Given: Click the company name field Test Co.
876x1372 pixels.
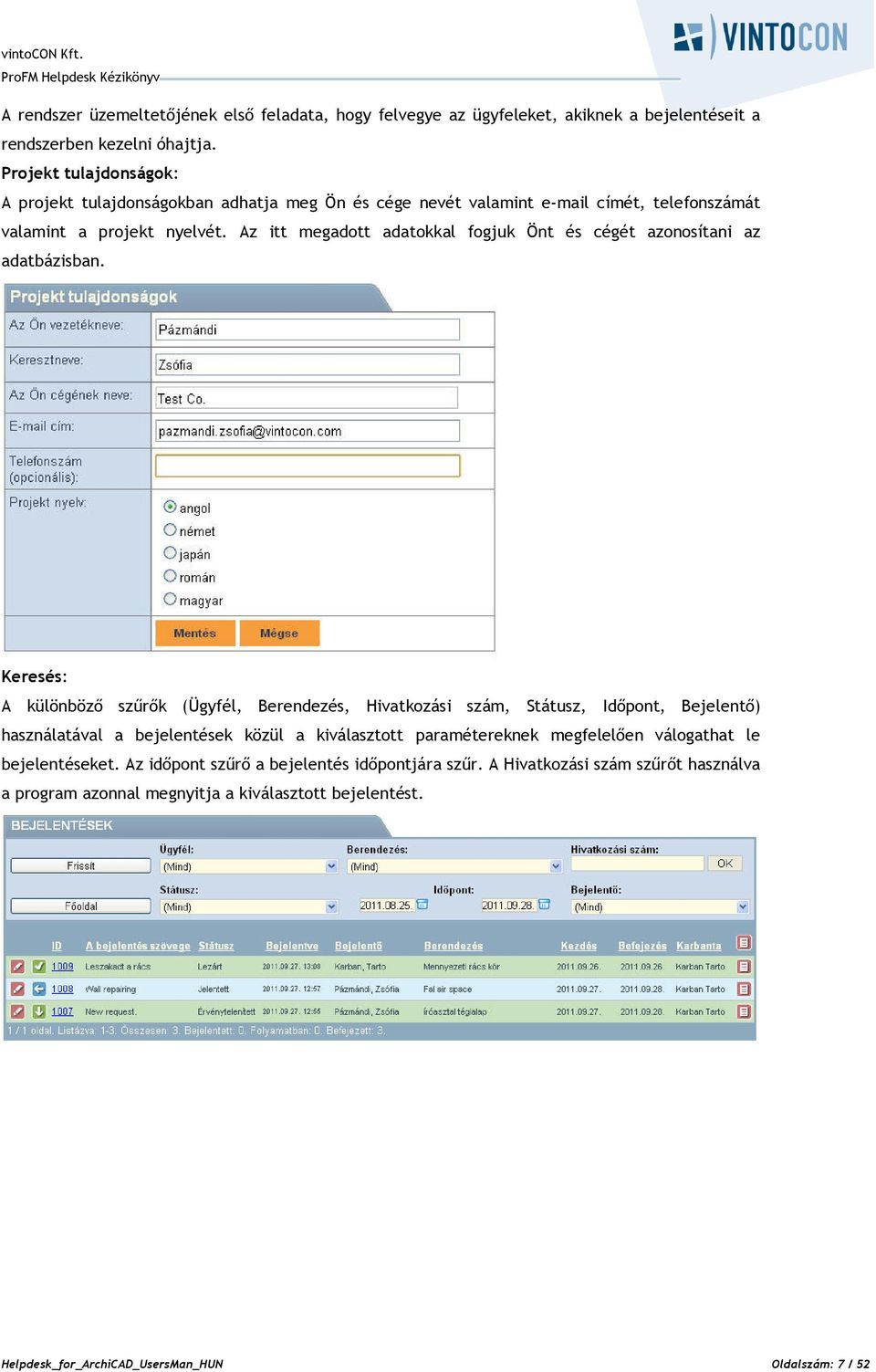Looking at the screenshot, I should (307, 398).
